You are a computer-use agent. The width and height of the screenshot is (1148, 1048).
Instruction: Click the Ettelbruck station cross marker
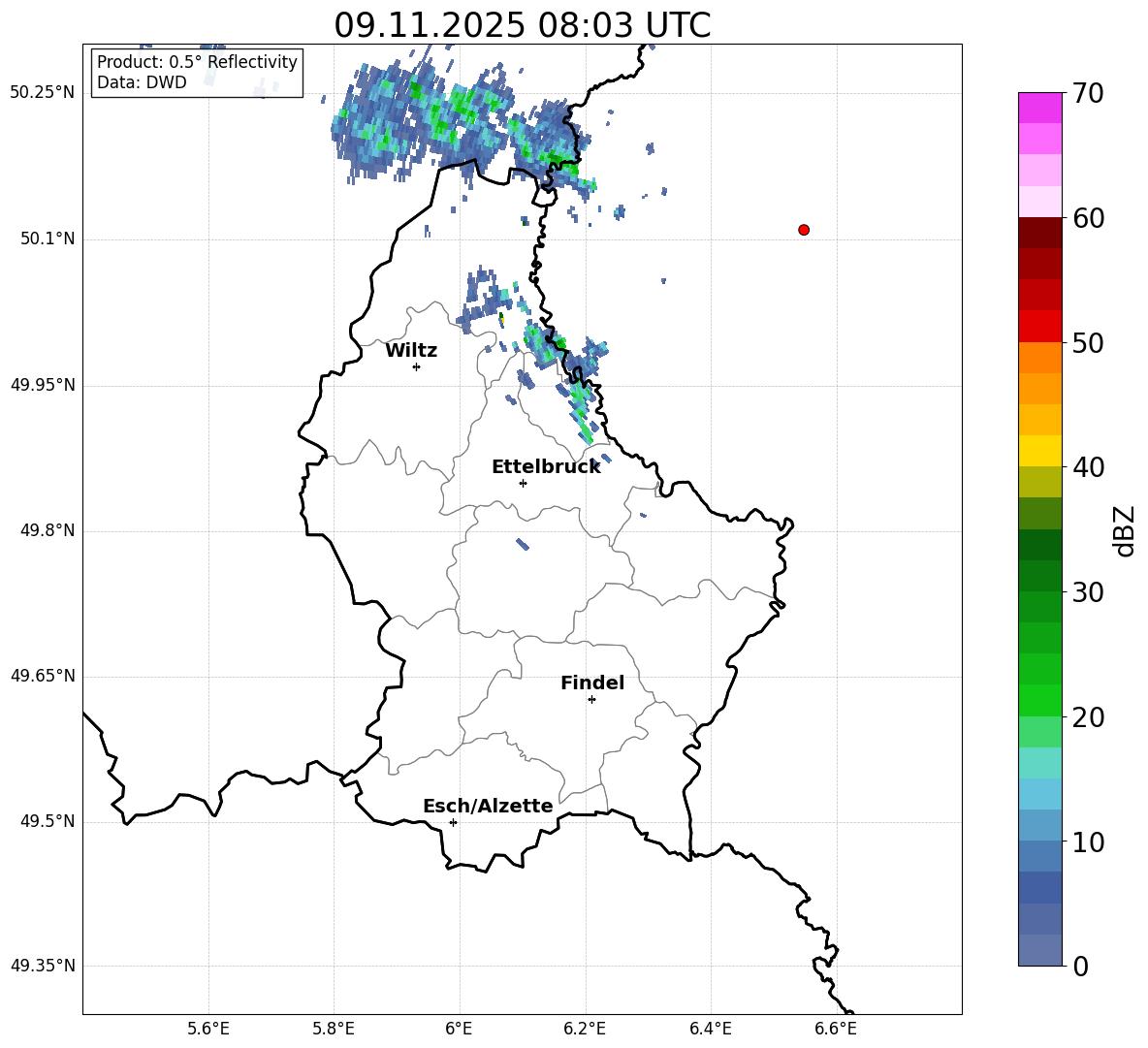click(523, 483)
